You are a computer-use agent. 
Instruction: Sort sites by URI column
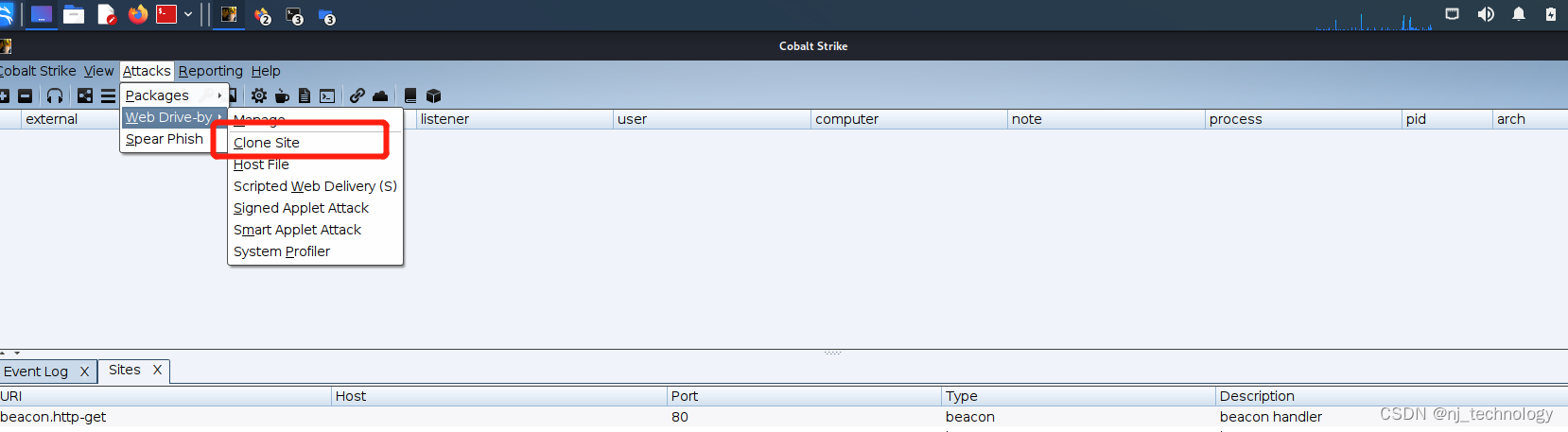tap(166, 396)
